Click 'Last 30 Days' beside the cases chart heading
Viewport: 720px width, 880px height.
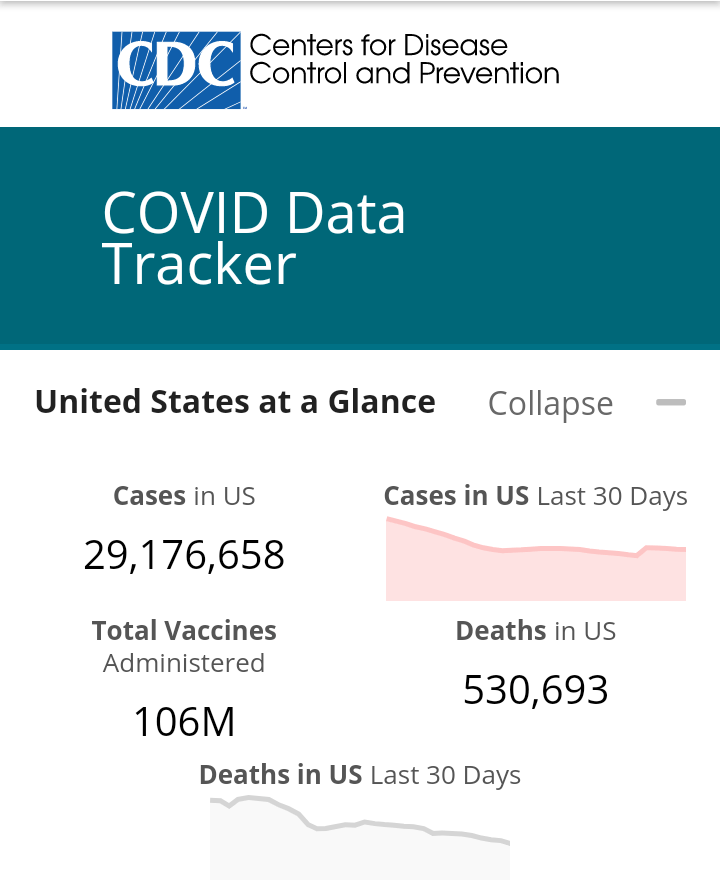[612, 496]
